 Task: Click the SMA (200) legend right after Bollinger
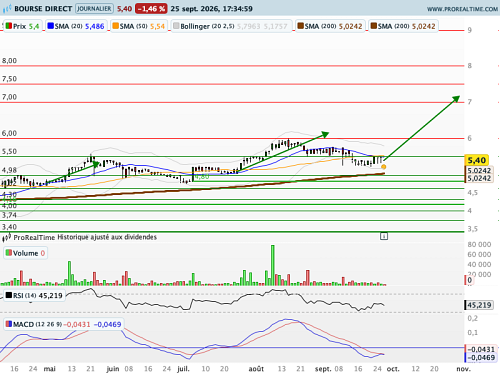click(330, 26)
